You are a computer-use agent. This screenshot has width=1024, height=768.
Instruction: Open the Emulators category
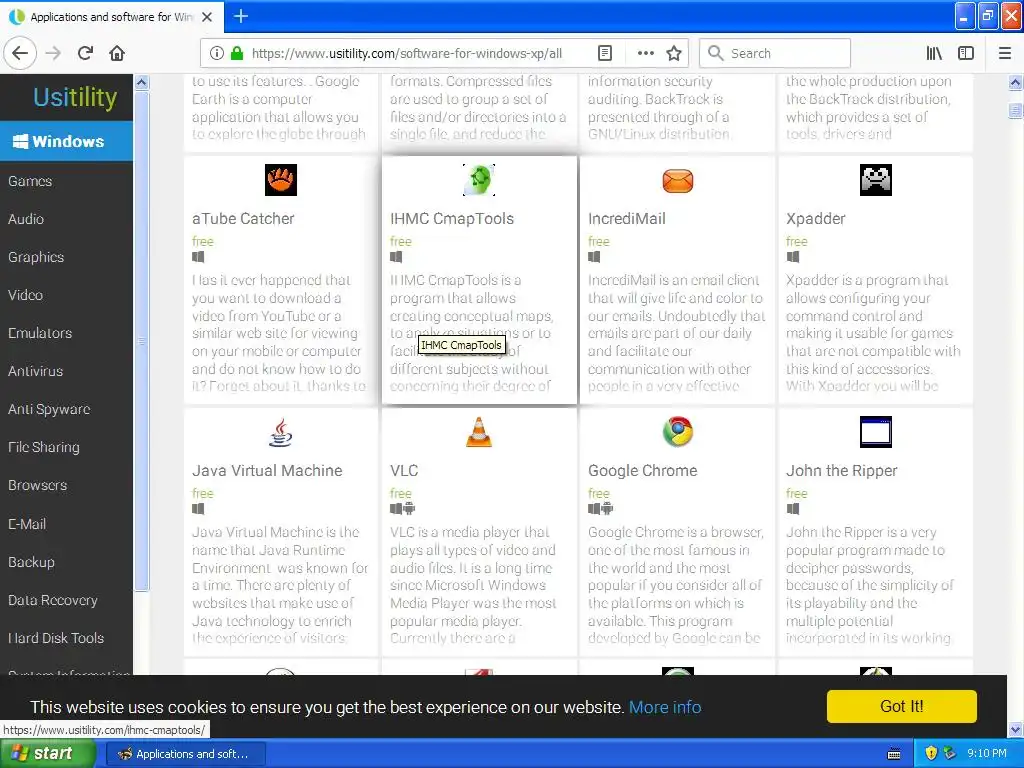click(40, 332)
